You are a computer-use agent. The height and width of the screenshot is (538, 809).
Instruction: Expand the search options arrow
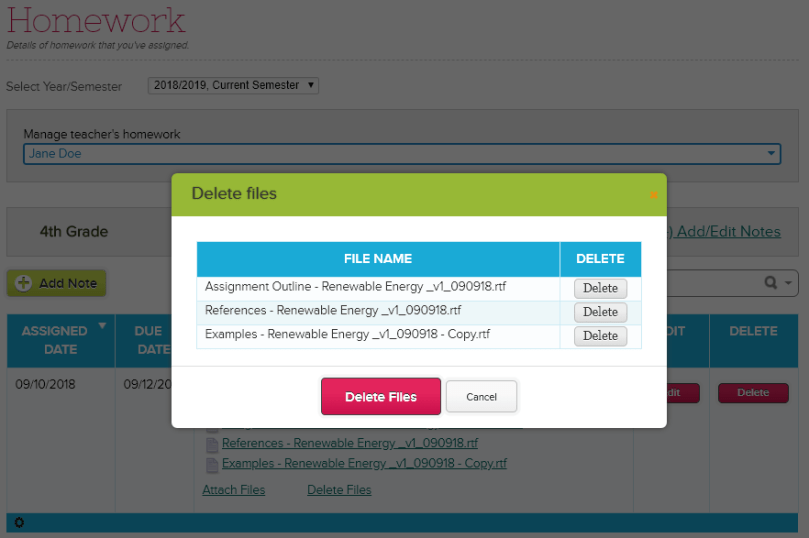pos(788,283)
